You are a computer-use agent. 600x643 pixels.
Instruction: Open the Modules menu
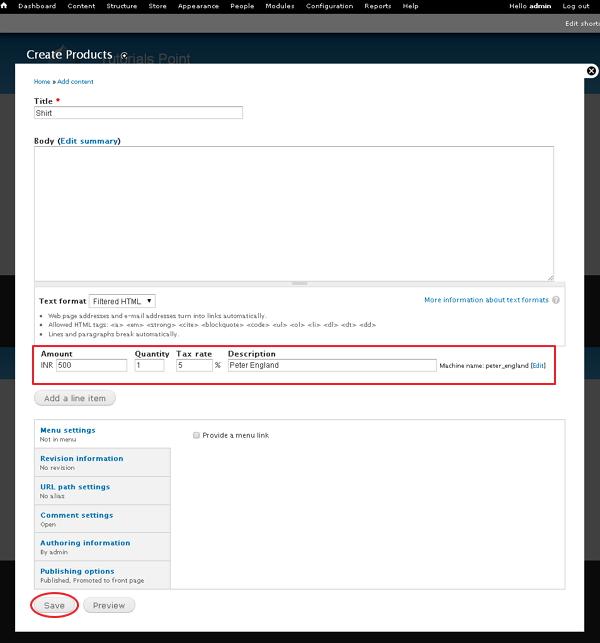click(280, 6)
